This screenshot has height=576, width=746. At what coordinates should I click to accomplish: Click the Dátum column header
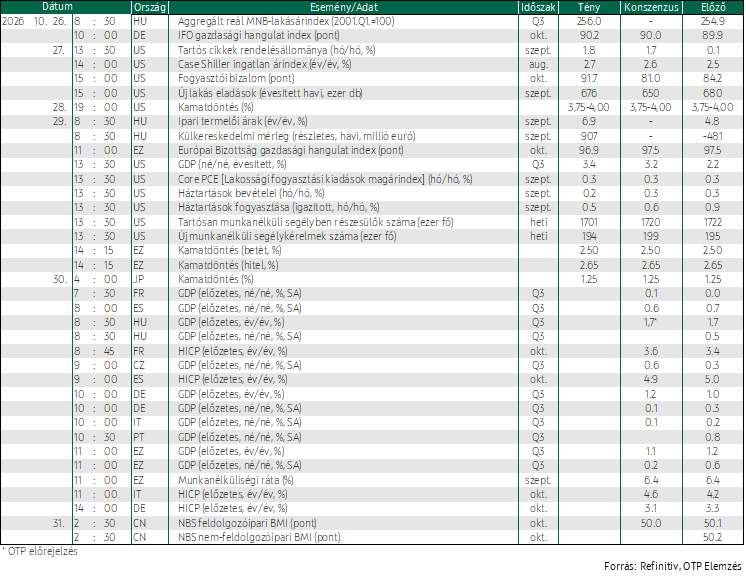(58, 7)
